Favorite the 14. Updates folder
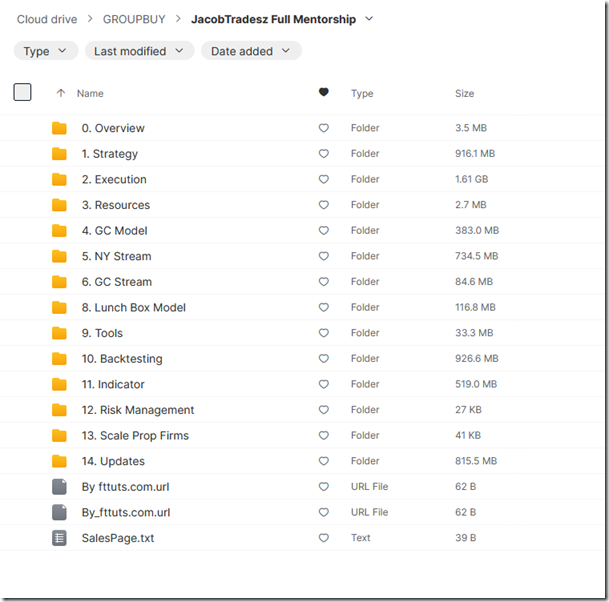The width and height of the screenshot is (609, 602). [324, 461]
